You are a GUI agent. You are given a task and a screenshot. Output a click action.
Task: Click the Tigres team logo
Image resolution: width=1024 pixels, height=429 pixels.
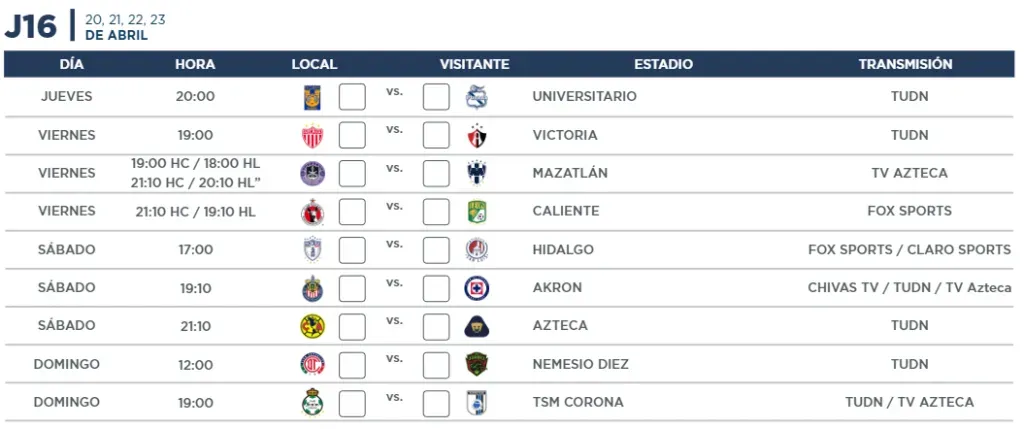(x=312, y=97)
